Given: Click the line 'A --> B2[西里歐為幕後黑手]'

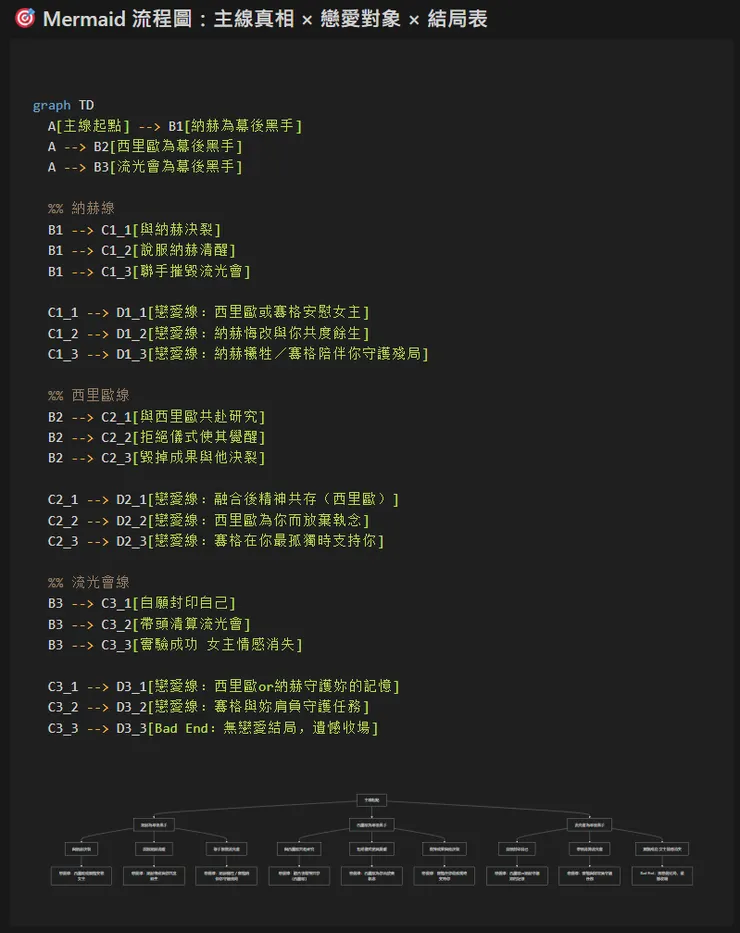Looking at the screenshot, I should coord(145,146).
